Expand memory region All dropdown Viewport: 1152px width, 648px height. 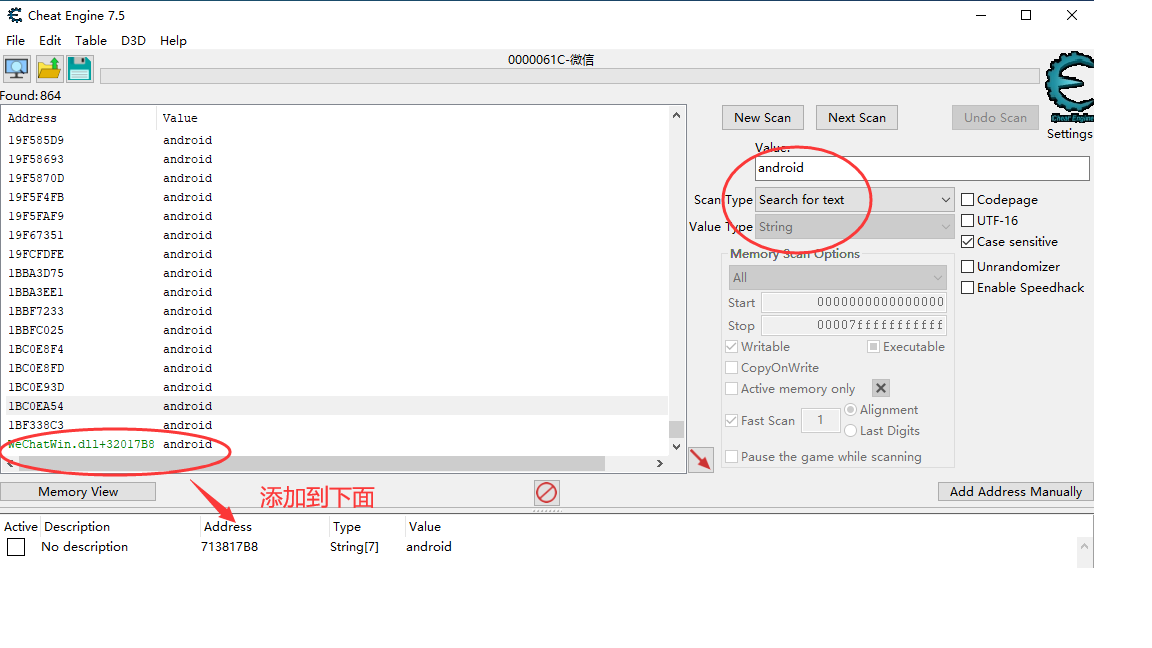pos(838,277)
